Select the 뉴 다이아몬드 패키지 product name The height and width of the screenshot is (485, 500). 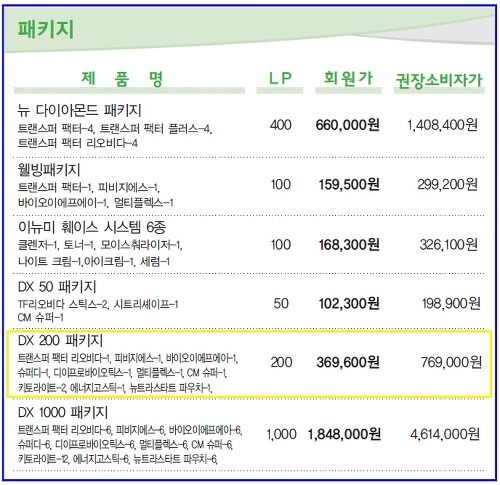click(80, 110)
